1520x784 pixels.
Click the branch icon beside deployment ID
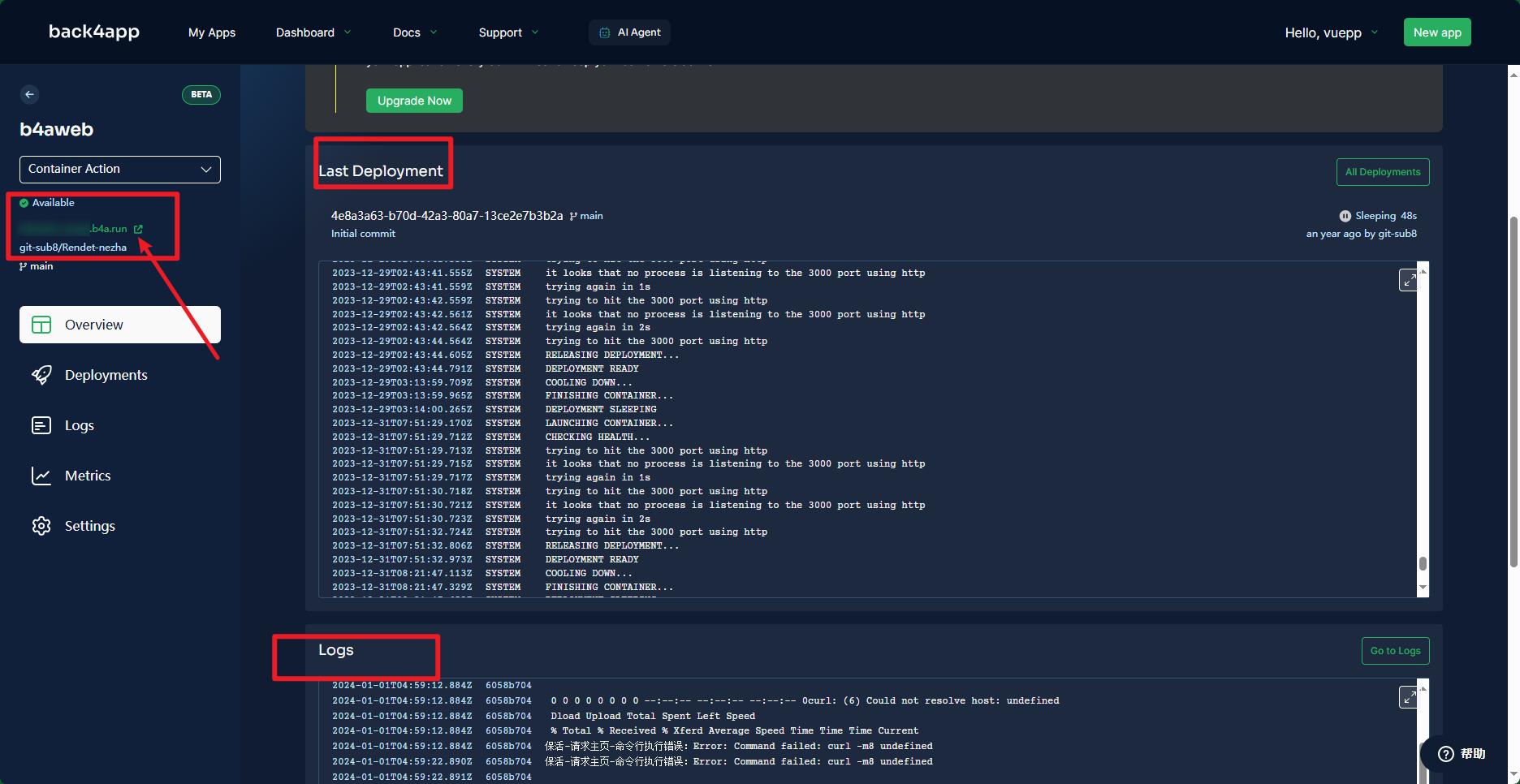(x=573, y=216)
